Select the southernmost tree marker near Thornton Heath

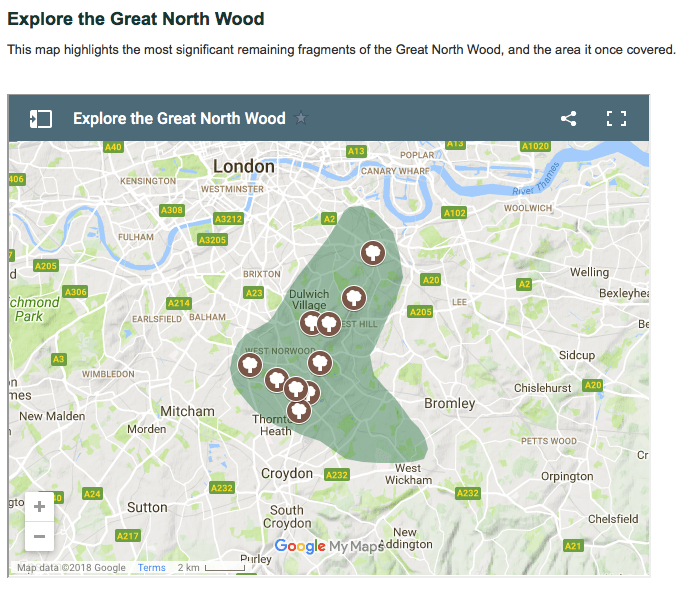[298, 410]
